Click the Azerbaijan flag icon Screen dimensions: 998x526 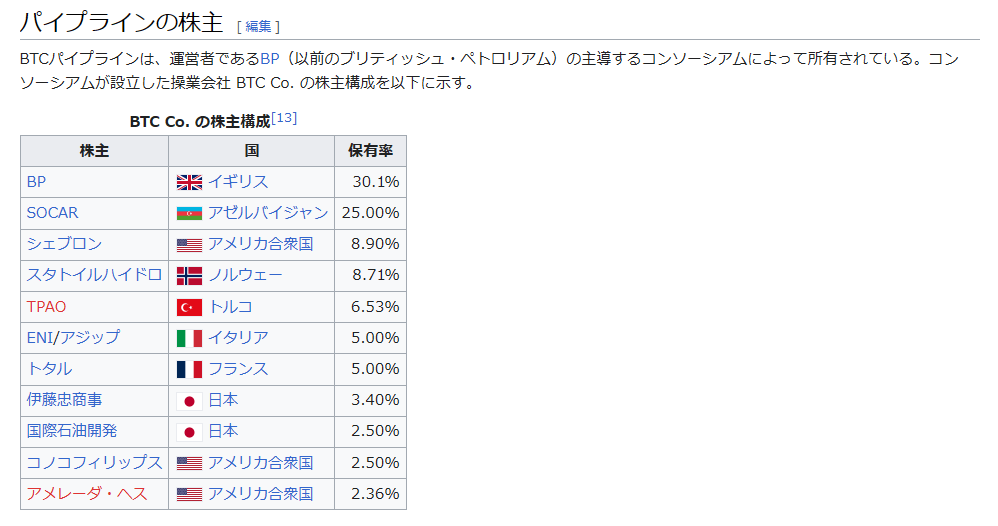coord(189,213)
